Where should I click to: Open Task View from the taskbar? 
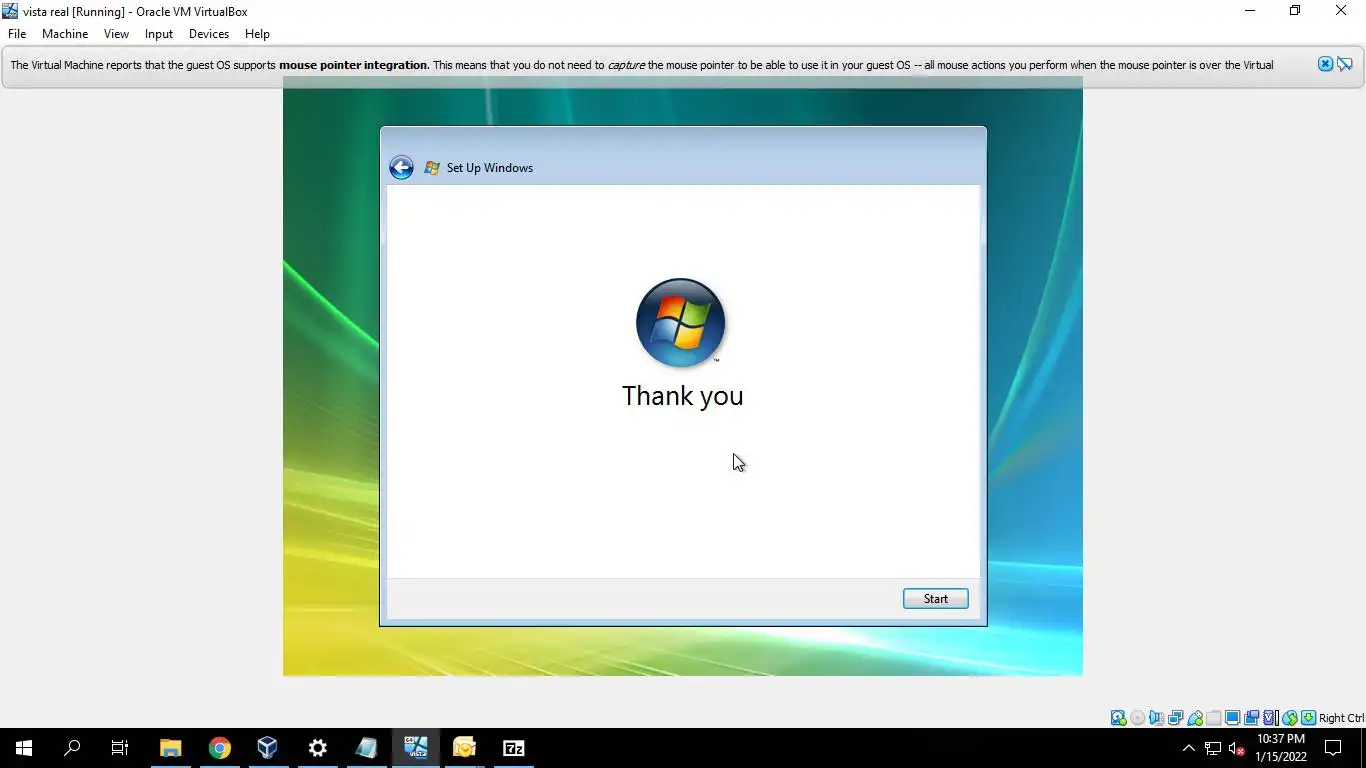tap(120, 748)
